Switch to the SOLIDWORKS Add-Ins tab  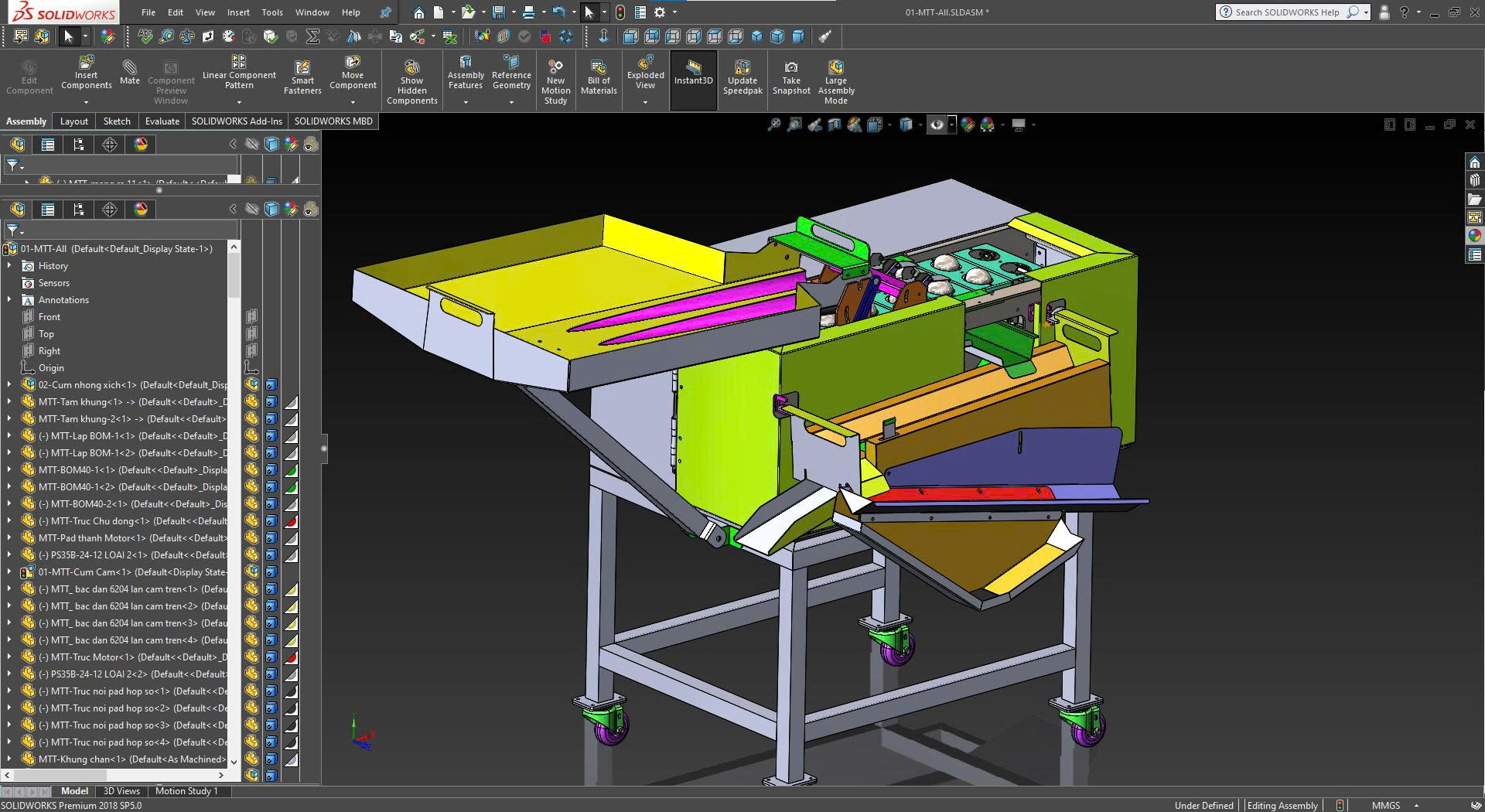click(237, 121)
